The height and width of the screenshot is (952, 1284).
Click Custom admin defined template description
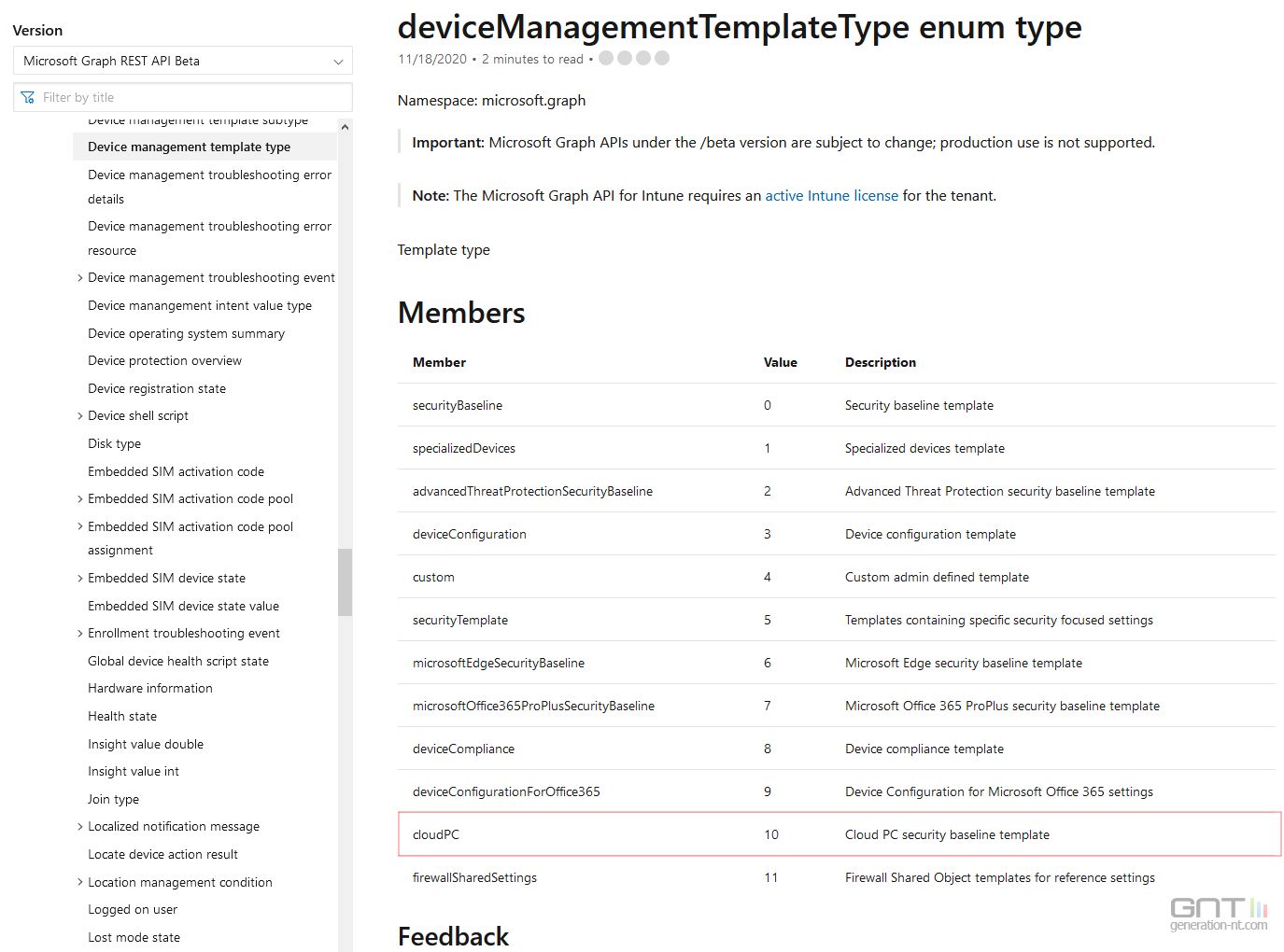pos(937,577)
